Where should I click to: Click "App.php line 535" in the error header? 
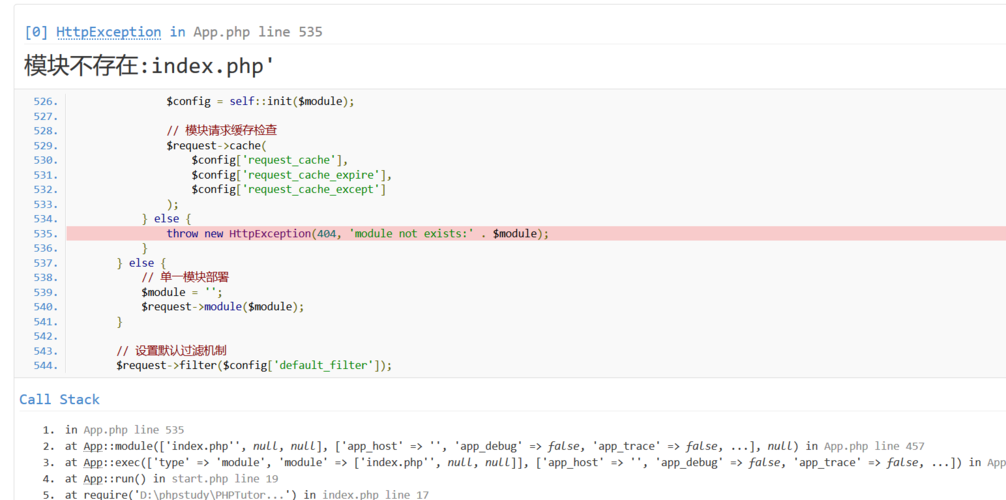point(257,32)
